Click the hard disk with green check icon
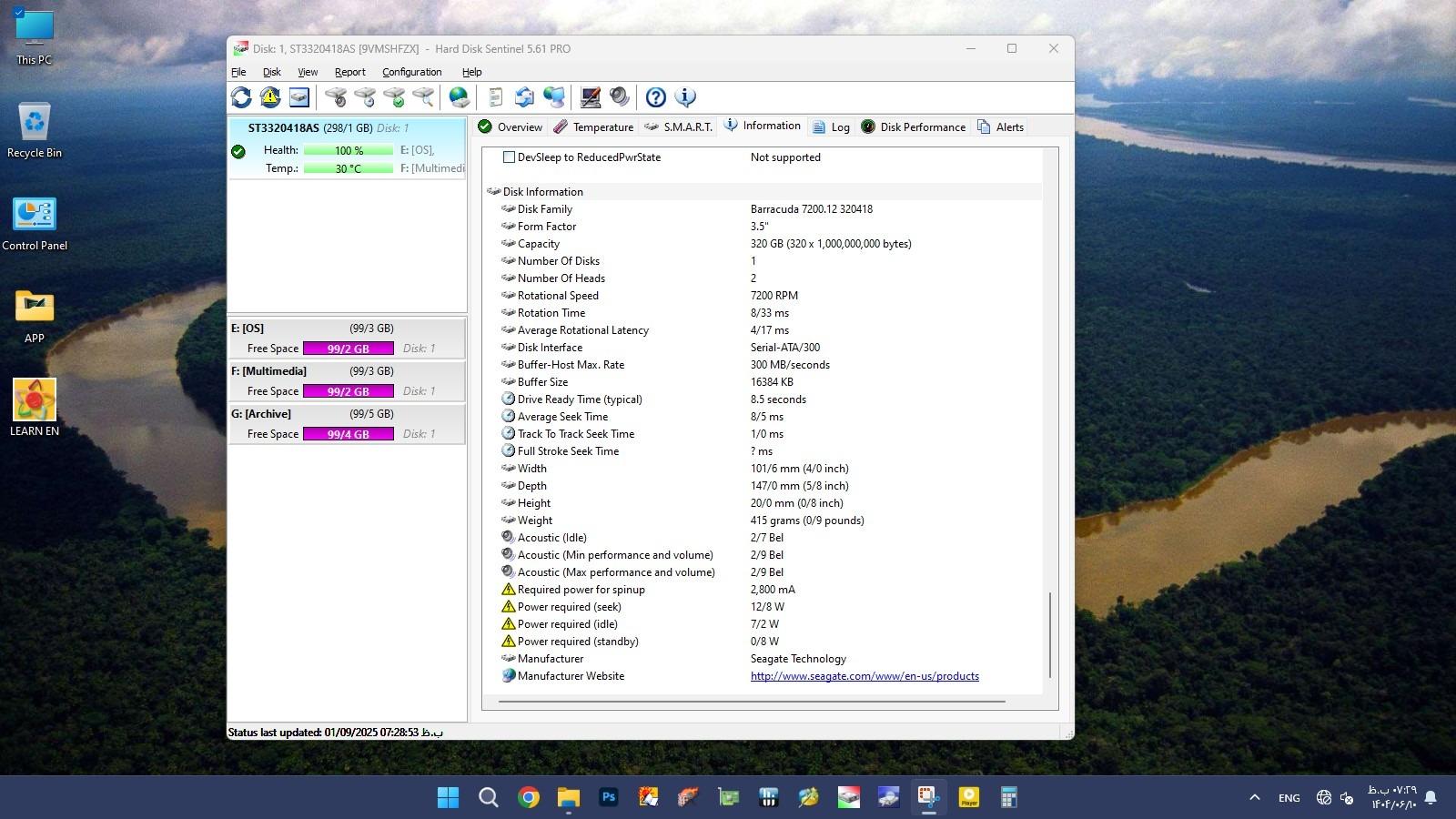This screenshot has height=819, width=1456. (394, 97)
